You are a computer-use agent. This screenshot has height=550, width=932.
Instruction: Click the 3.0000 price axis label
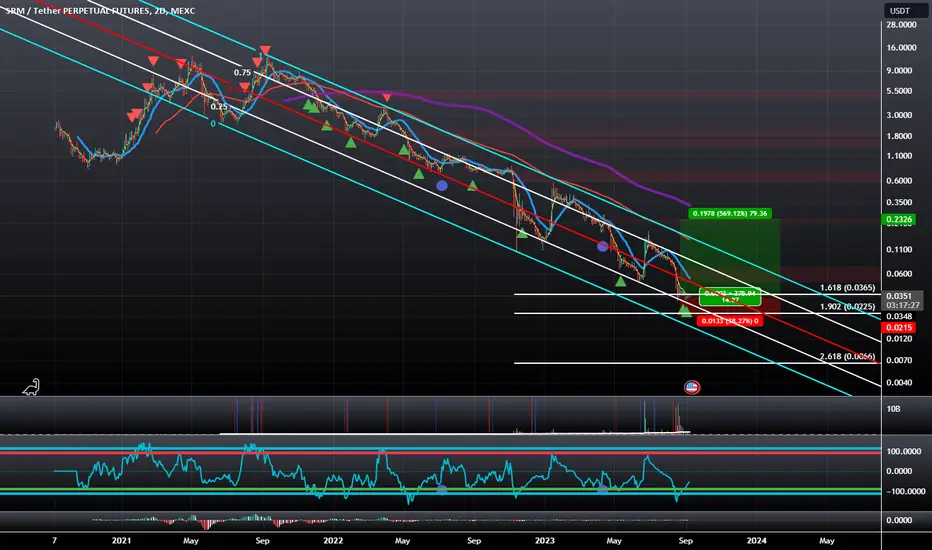coord(899,115)
